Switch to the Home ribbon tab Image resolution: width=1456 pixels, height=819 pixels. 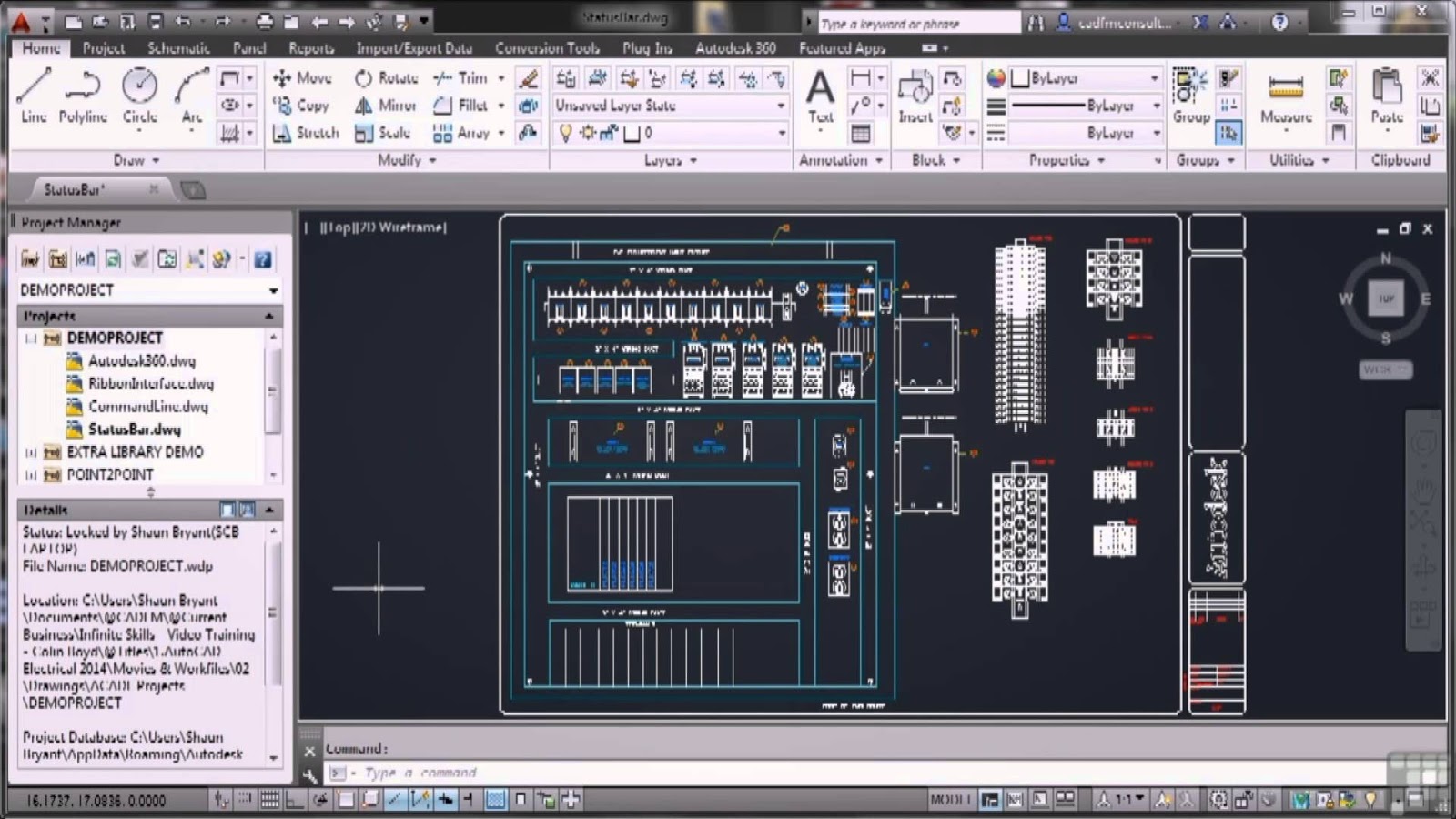point(41,48)
